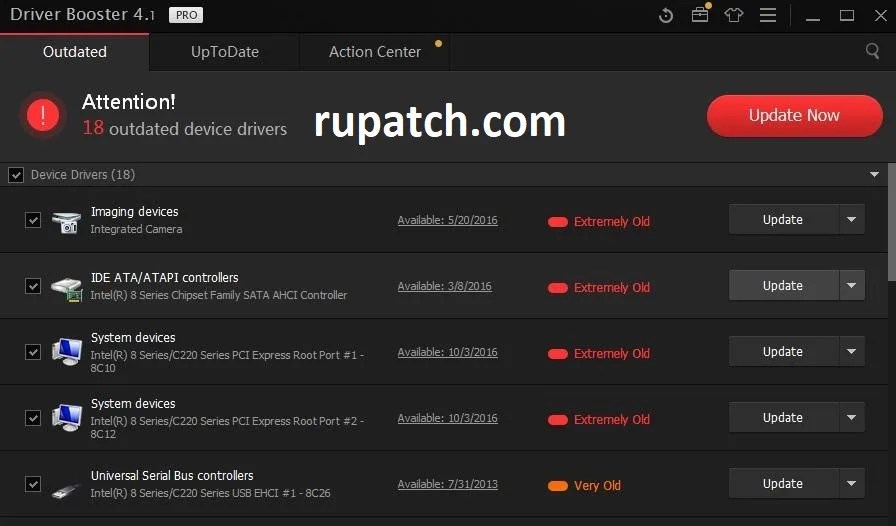Open the Available: 3/8/2016 link

click(x=445, y=286)
